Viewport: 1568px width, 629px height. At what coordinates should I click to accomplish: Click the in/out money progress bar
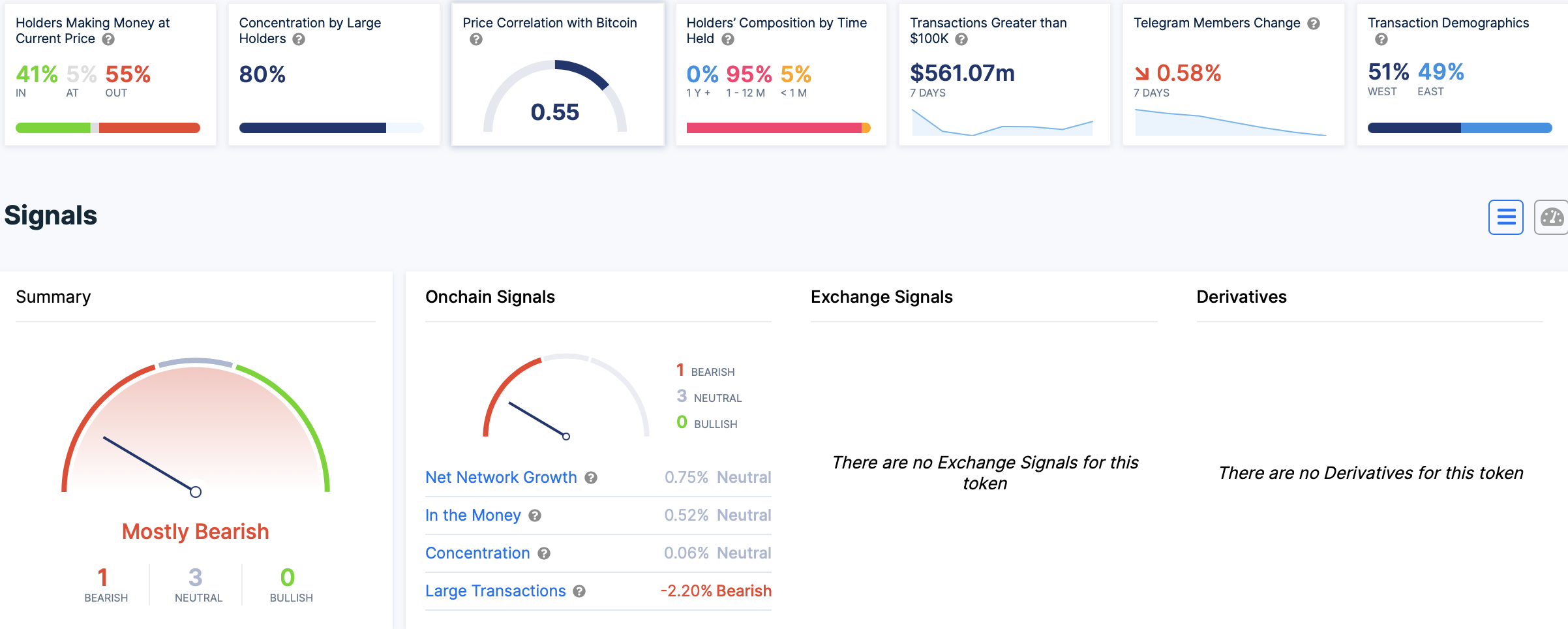point(108,128)
